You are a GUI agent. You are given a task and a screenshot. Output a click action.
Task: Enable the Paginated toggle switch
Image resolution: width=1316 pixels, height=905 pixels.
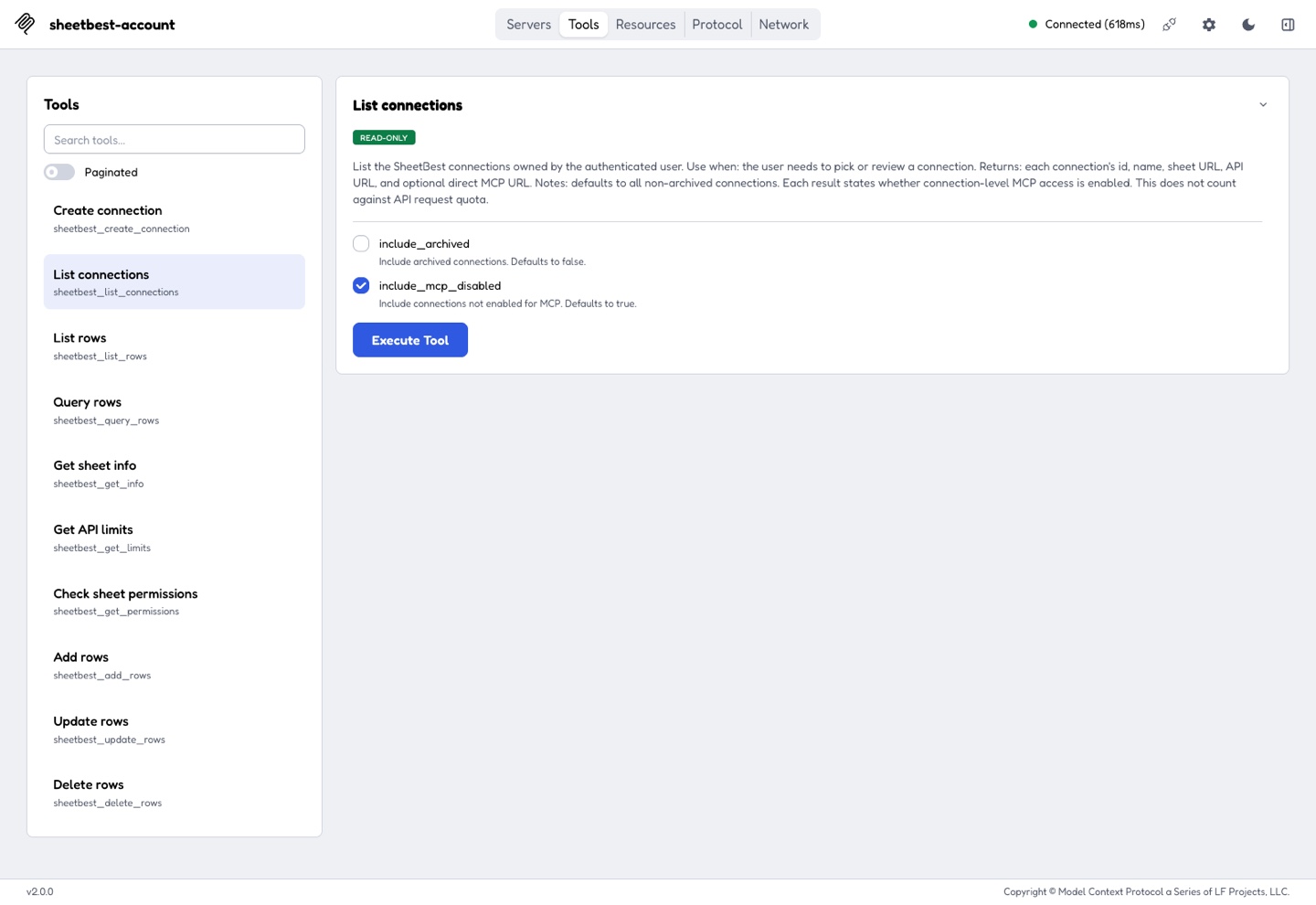point(59,172)
